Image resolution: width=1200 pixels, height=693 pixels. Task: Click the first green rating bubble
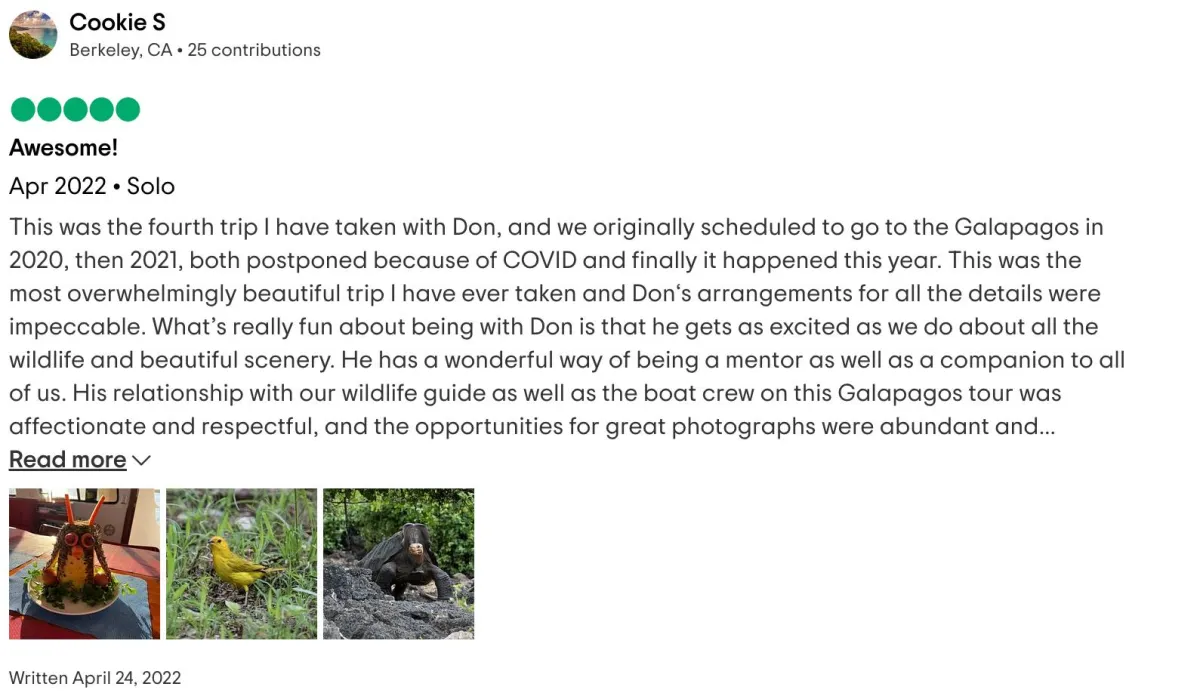pos(22,109)
